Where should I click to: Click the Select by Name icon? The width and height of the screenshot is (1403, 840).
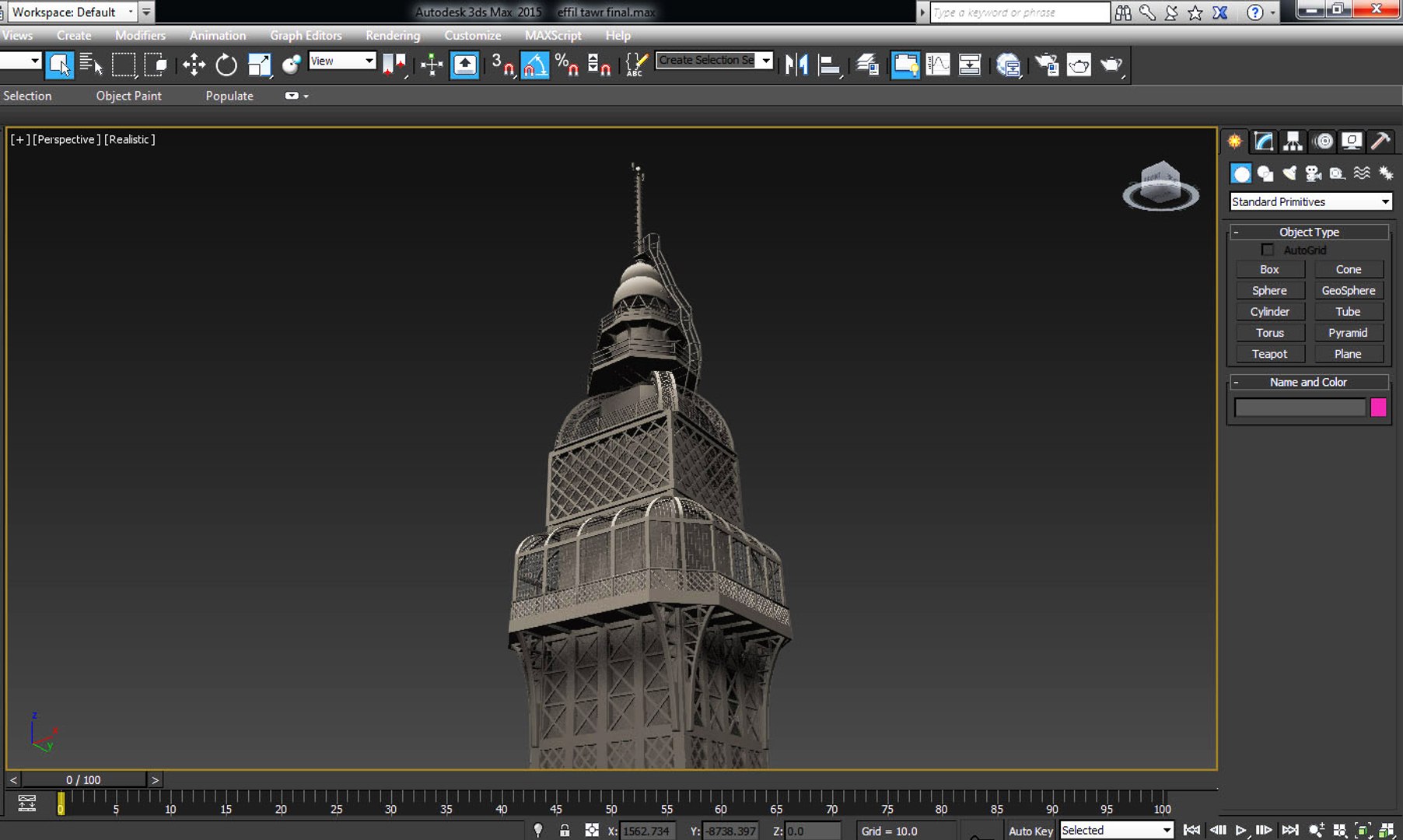click(x=91, y=65)
